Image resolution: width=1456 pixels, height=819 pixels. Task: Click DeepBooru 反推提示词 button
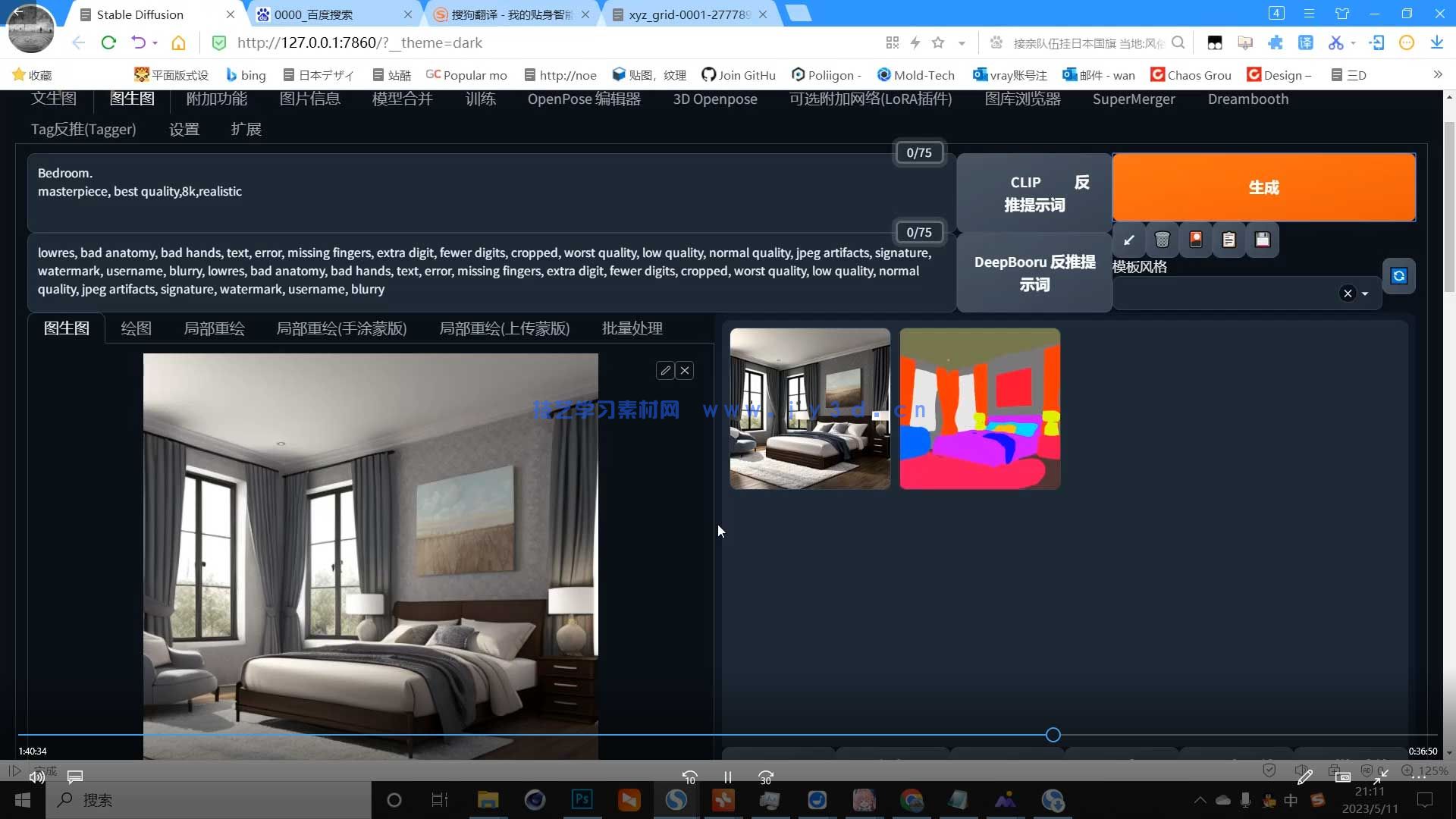coord(1034,273)
